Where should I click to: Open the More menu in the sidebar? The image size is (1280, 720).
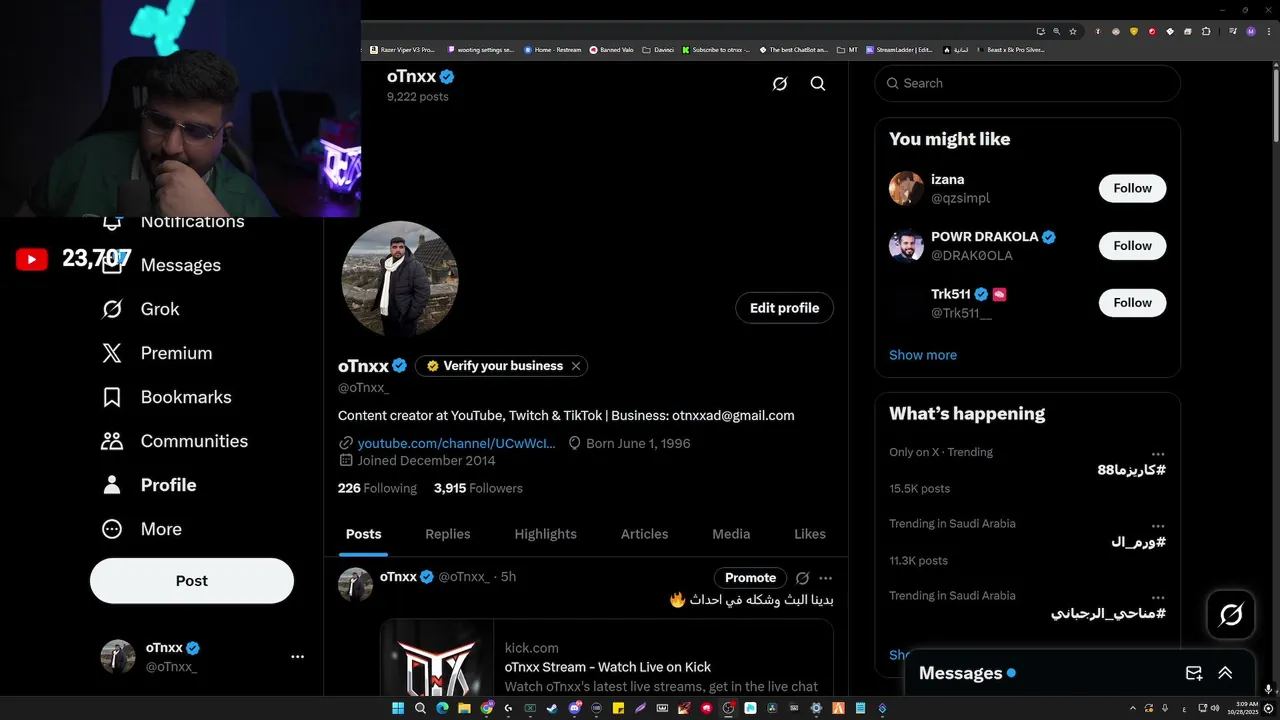[x=141, y=529]
